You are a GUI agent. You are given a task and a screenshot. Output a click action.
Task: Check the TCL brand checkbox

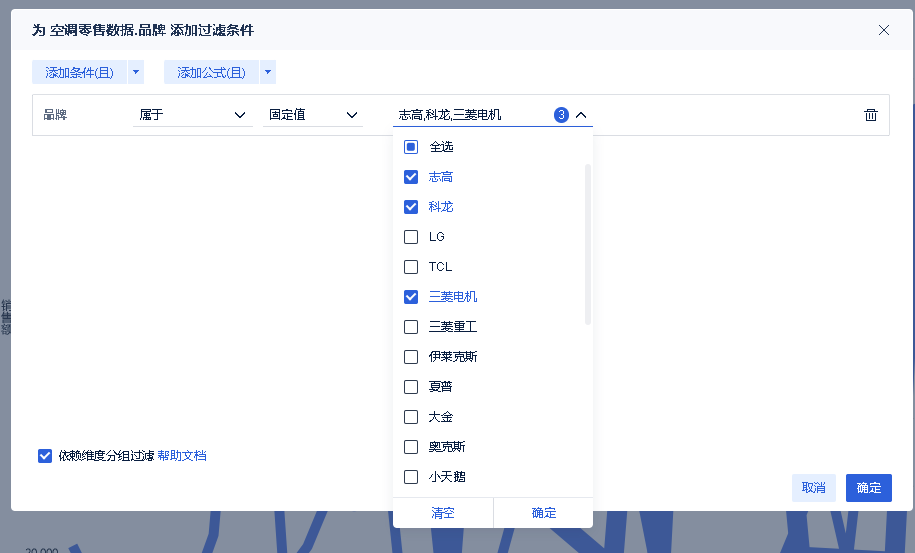pos(411,267)
